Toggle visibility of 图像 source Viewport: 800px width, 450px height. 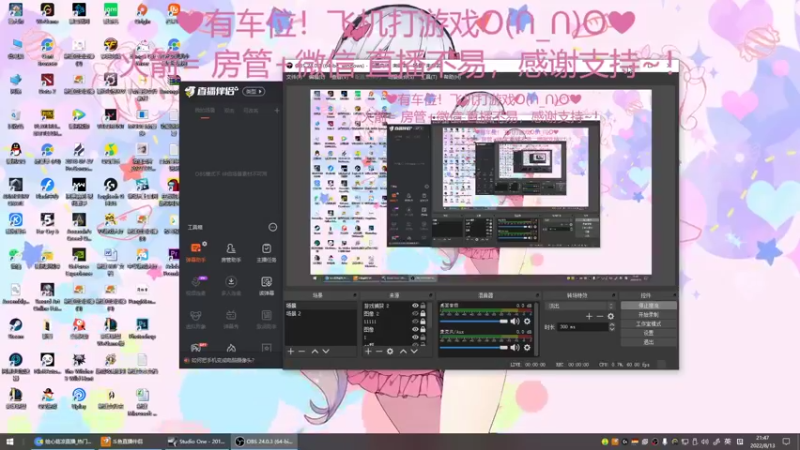(415, 330)
